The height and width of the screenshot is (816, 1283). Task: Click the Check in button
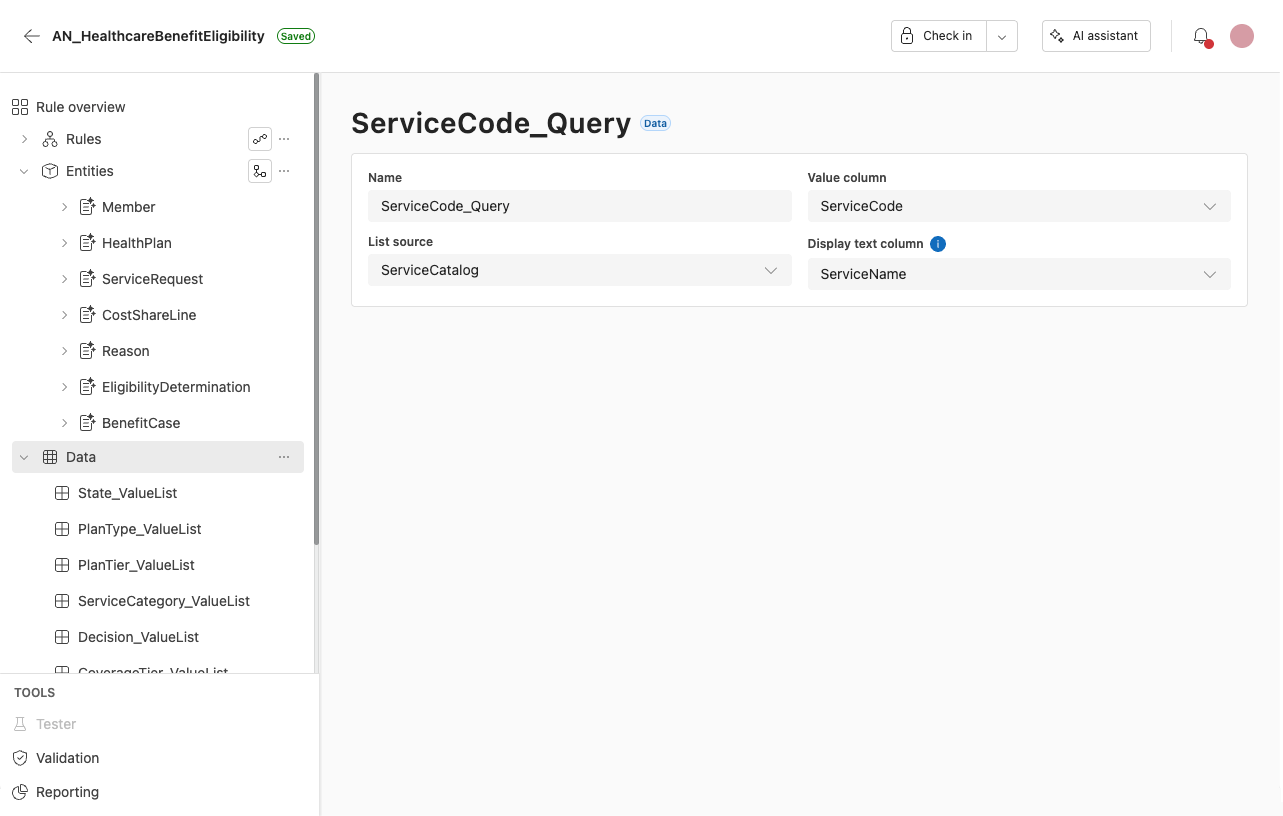coord(938,36)
